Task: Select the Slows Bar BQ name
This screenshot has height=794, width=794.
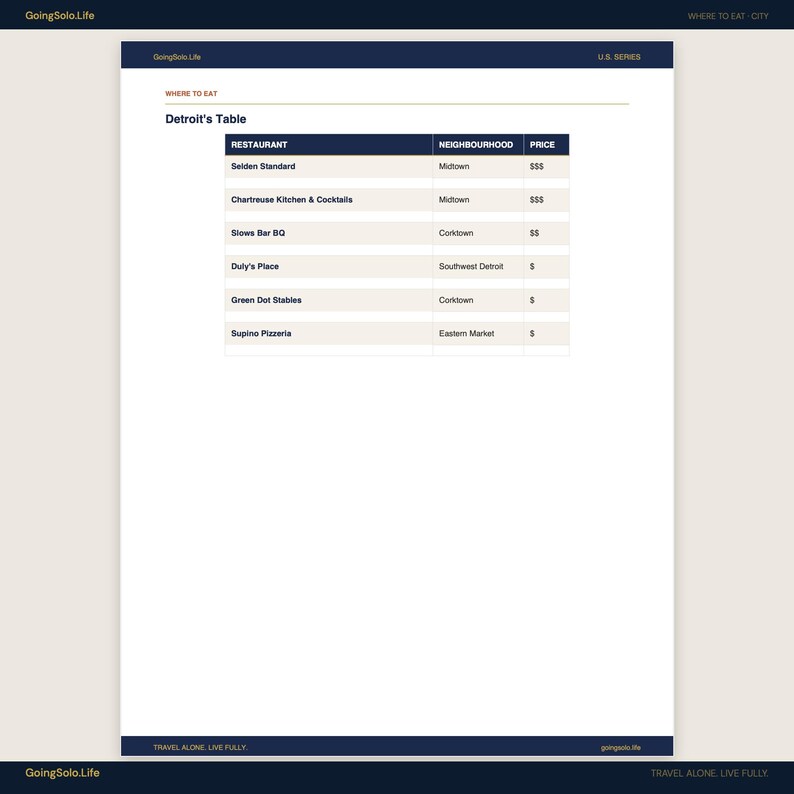Action: click(258, 233)
